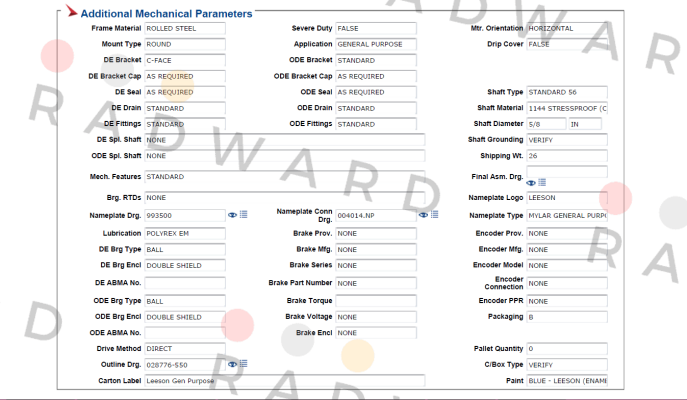View the Outline Drg. eye icon
Viewport: 687px width, 400px height.
(232, 365)
